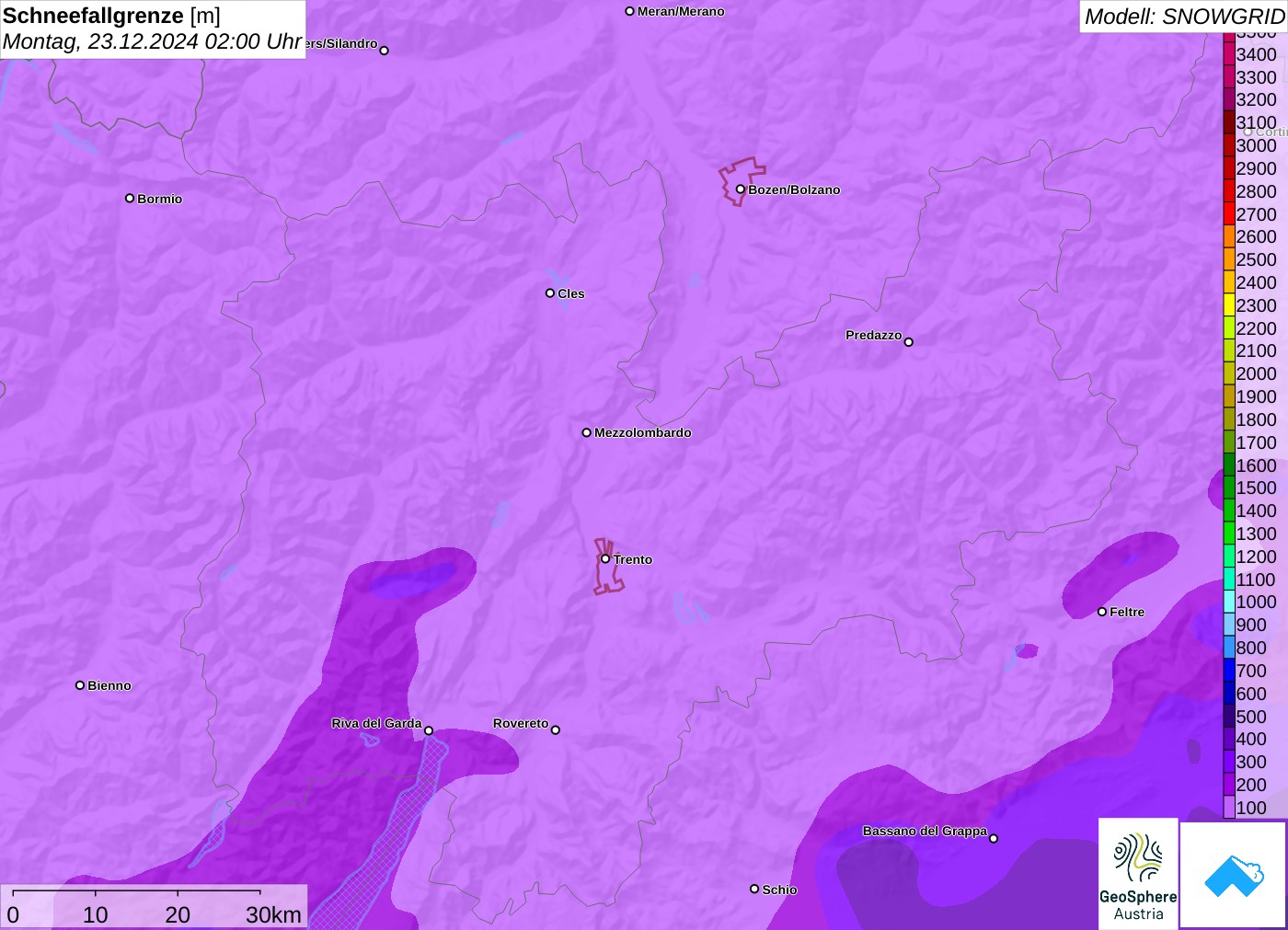Click the Bozen/Bolzano label text
1288x930 pixels.
[794, 189]
